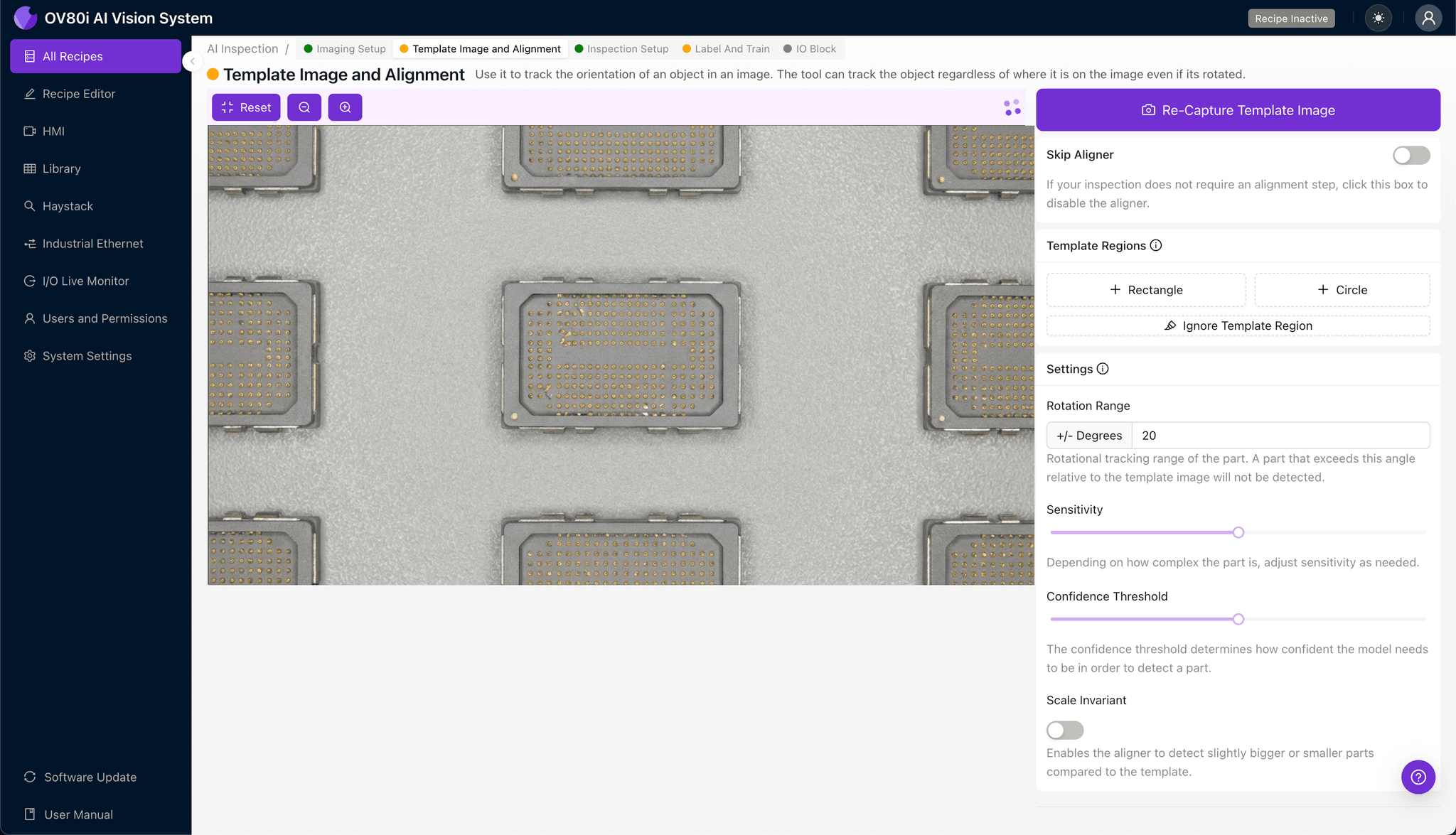Click Re-Capture Template Image

tap(1237, 110)
